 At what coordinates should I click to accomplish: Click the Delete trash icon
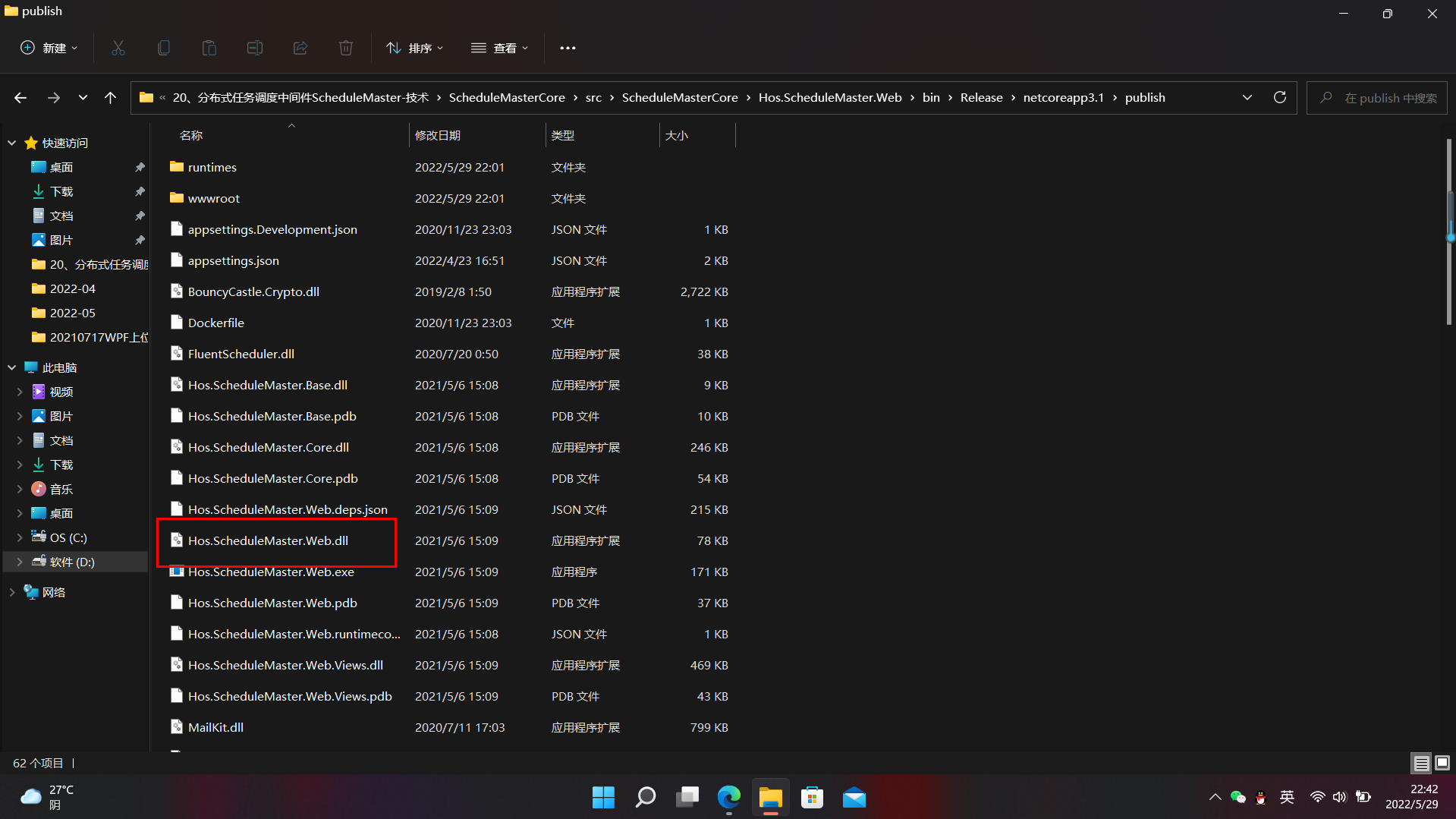click(346, 48)
